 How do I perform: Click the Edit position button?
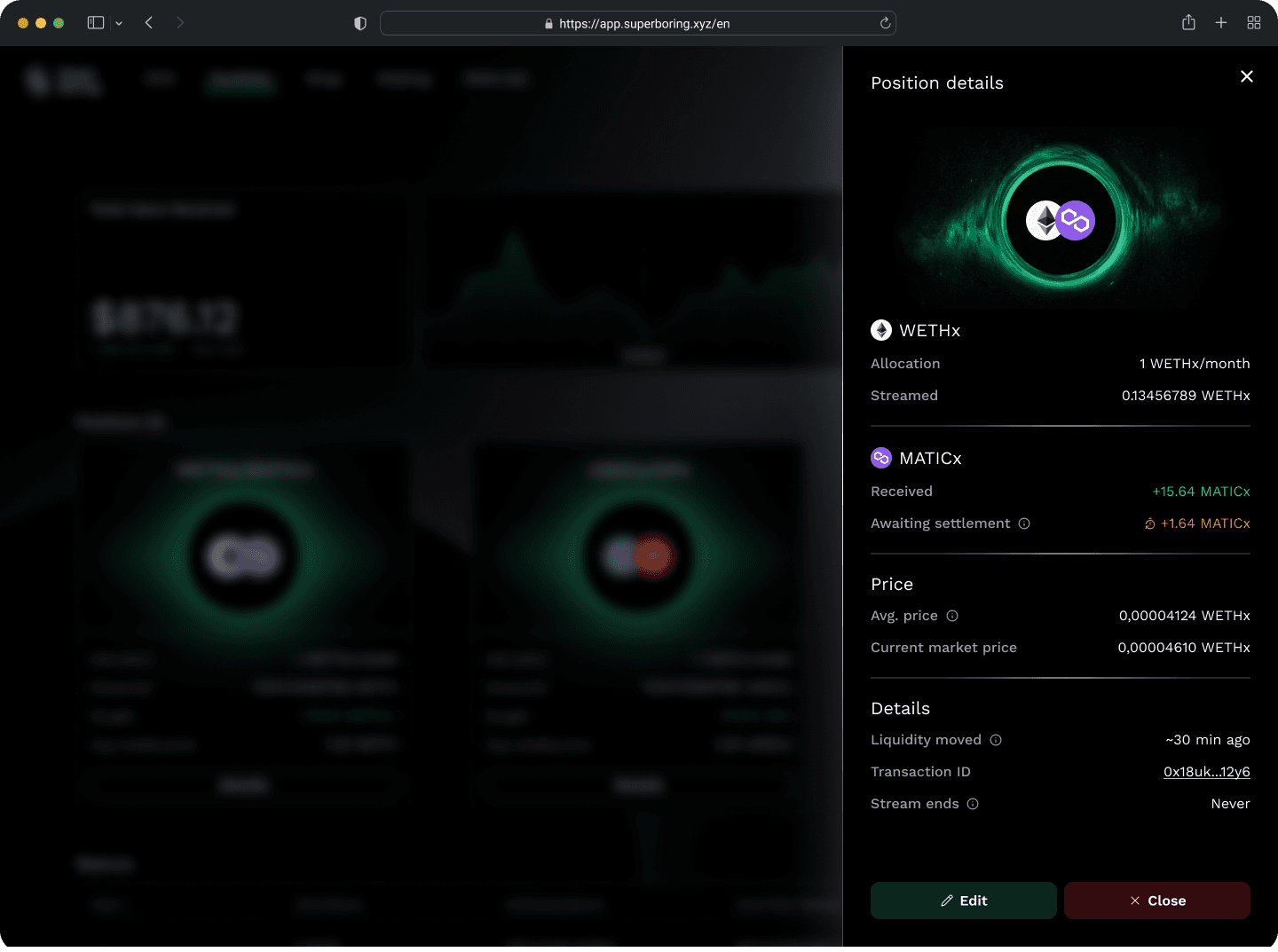tap(963, 901)
